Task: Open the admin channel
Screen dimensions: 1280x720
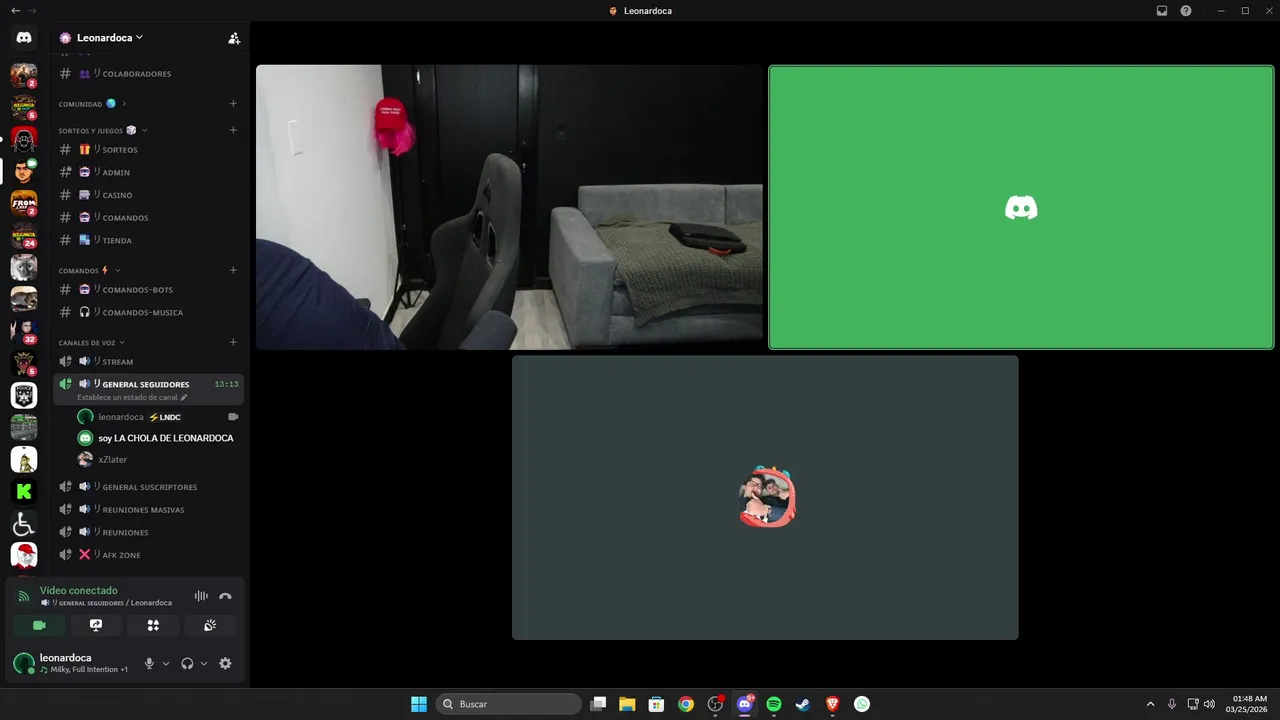Action: tap(148, 172)
